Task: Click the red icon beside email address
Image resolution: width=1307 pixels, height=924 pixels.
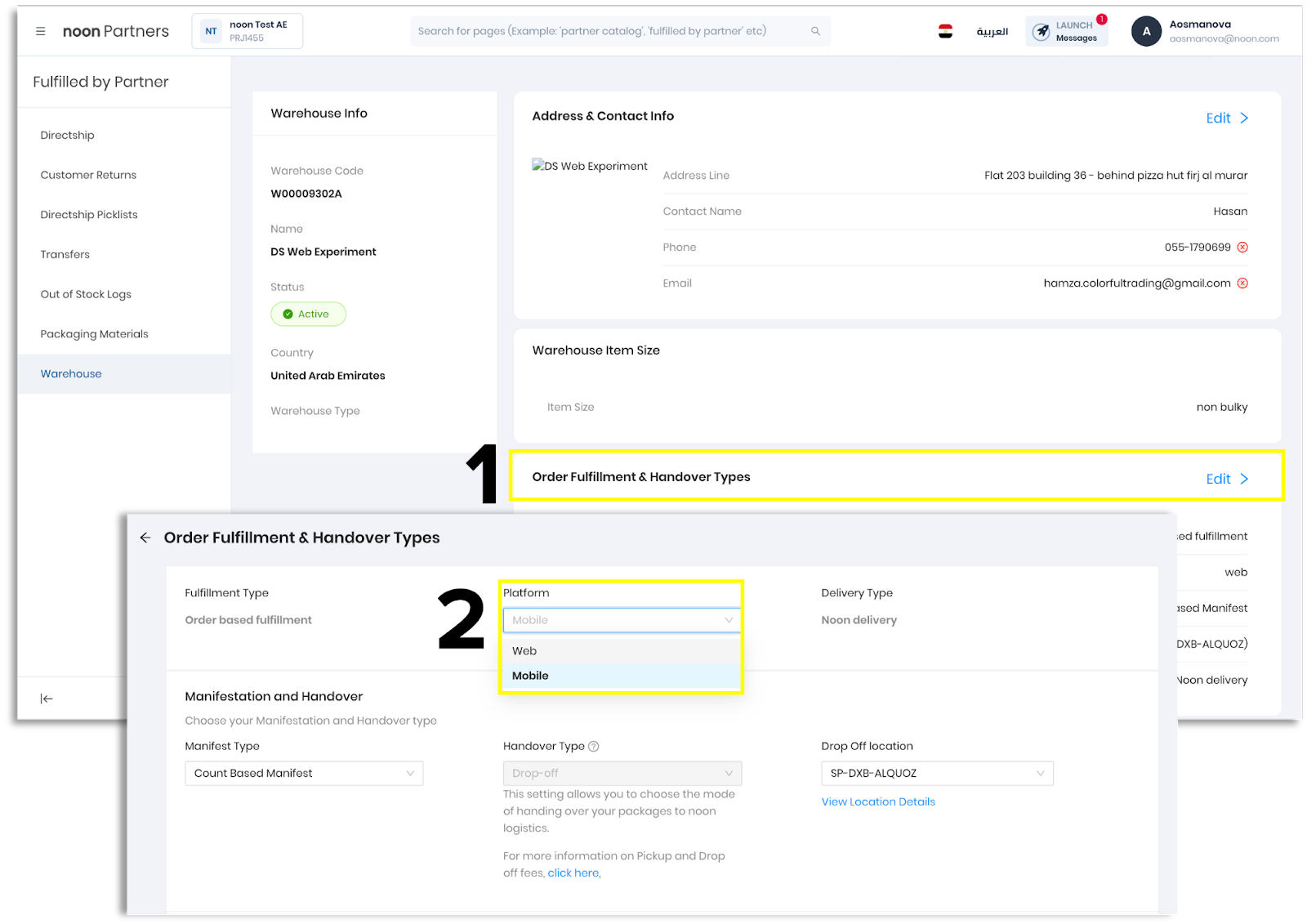Action: 1242,283
